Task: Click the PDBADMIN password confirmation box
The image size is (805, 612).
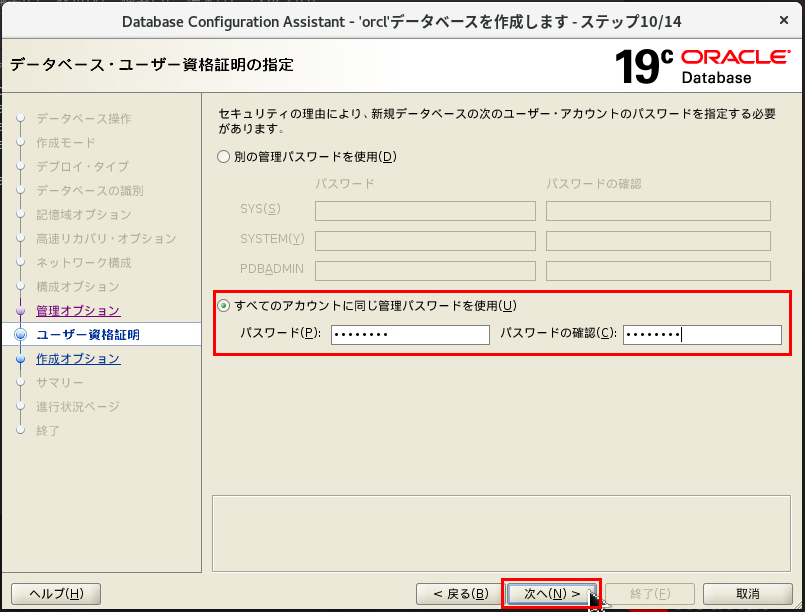Action: point(657,270)
